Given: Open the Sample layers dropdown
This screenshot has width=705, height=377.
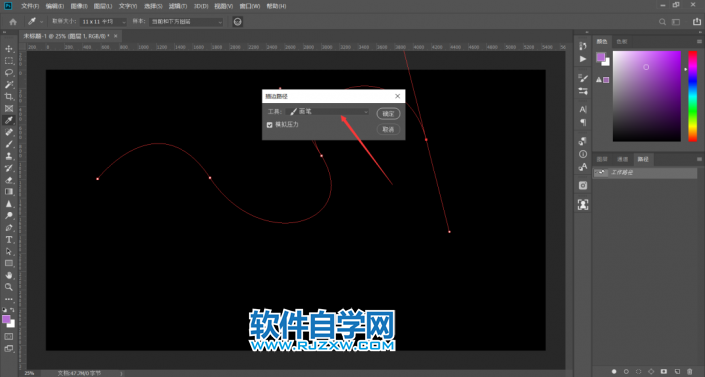Looking at the screenshot, I should pos(186,22).
